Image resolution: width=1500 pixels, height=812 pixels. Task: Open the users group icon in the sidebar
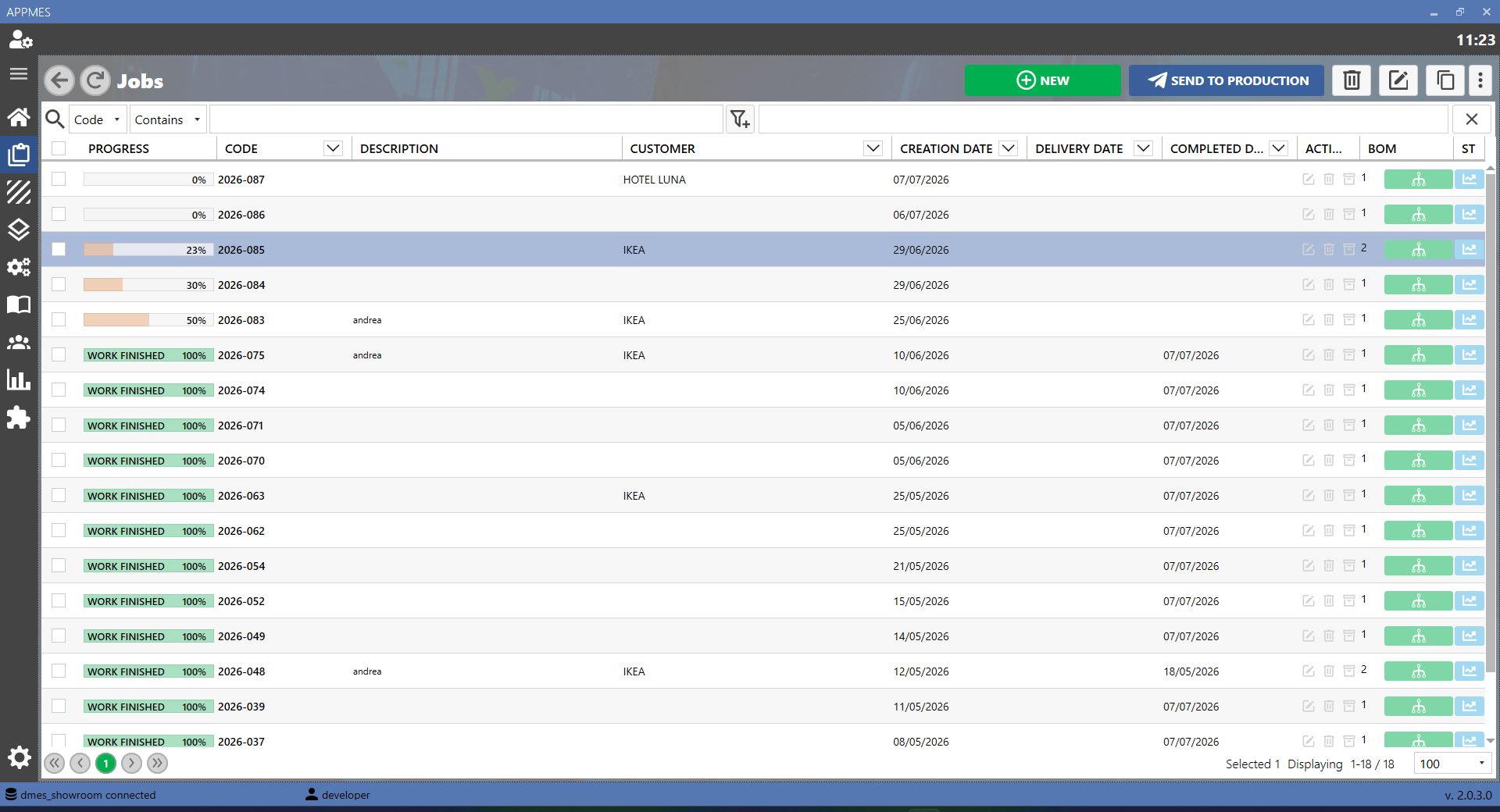19,342
